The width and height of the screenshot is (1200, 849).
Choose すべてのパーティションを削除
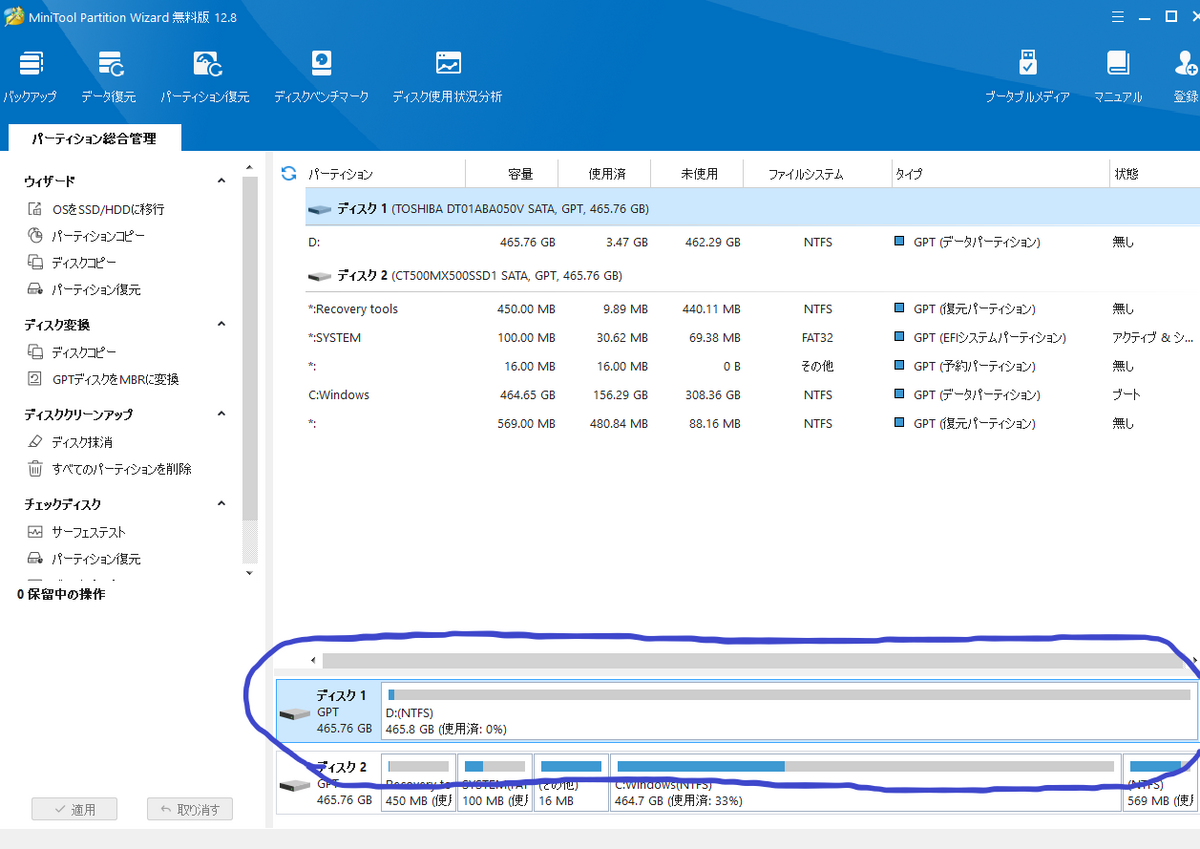coord(109,469)
